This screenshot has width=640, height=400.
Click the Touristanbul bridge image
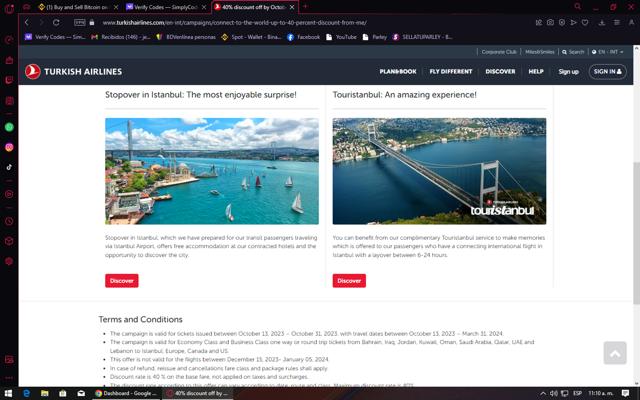[x=439, y=171]
